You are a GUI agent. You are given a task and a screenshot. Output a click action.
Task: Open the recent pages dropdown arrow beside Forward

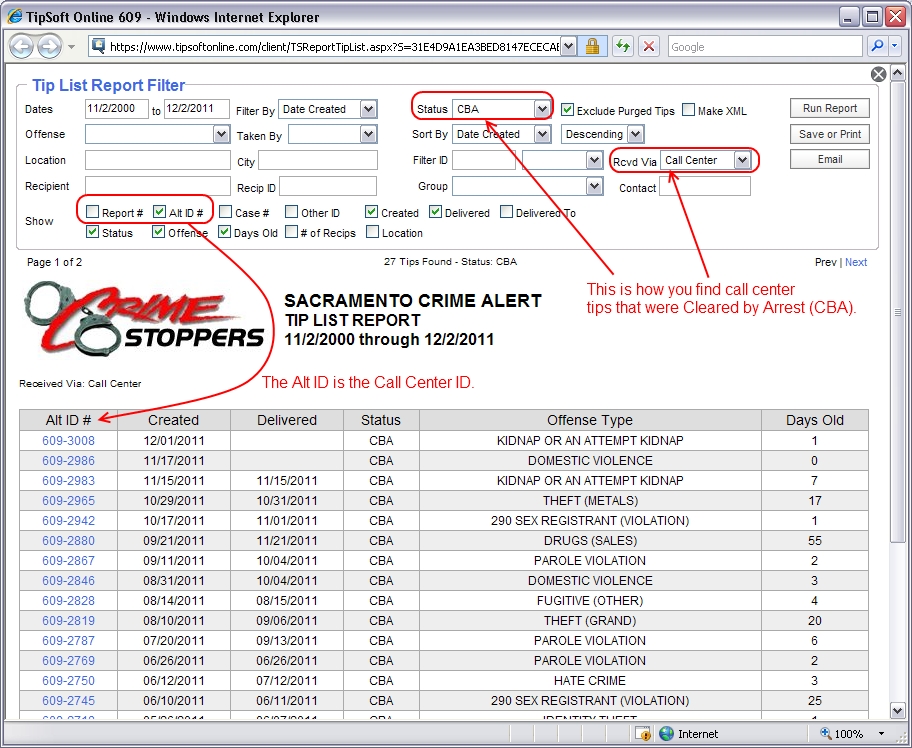click(72, 47)
